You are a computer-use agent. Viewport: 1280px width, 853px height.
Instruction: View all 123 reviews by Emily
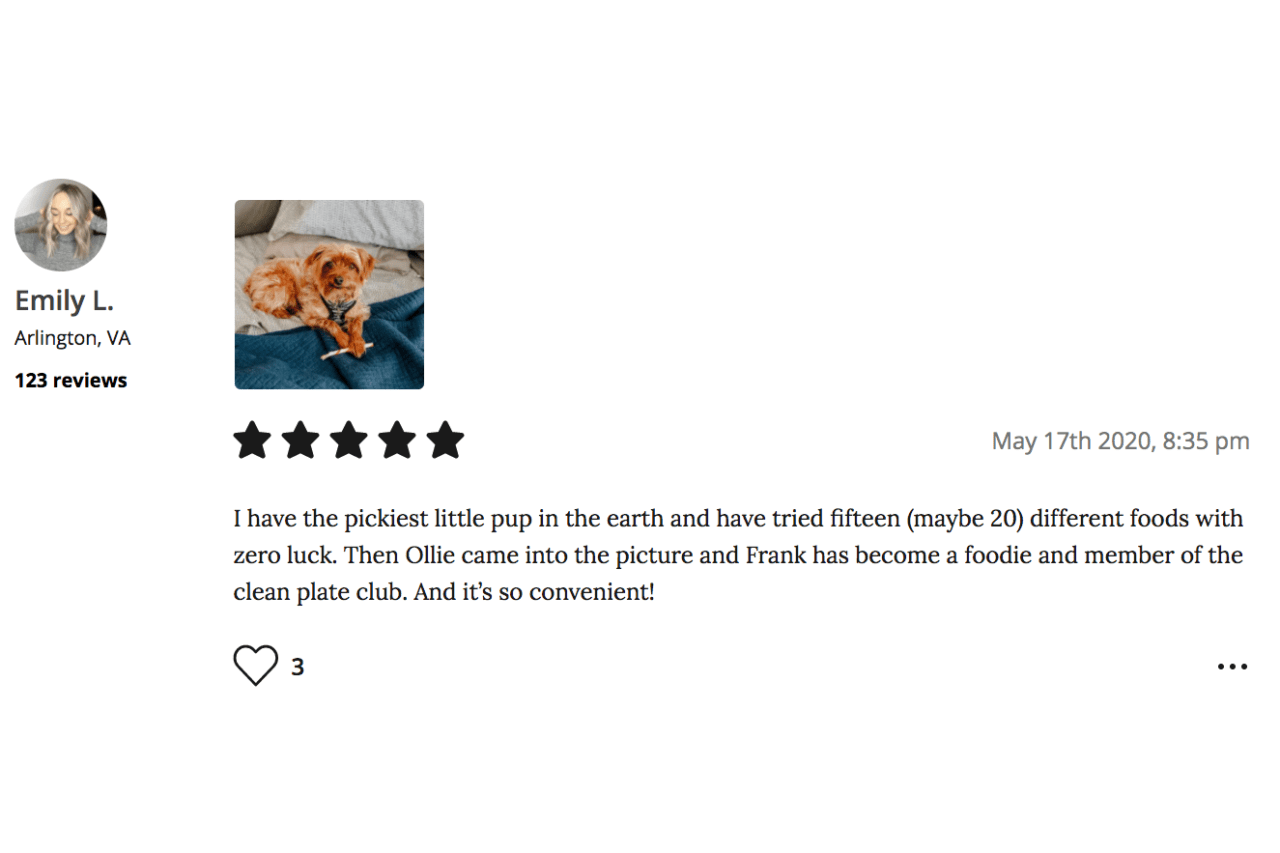(70, 380)
